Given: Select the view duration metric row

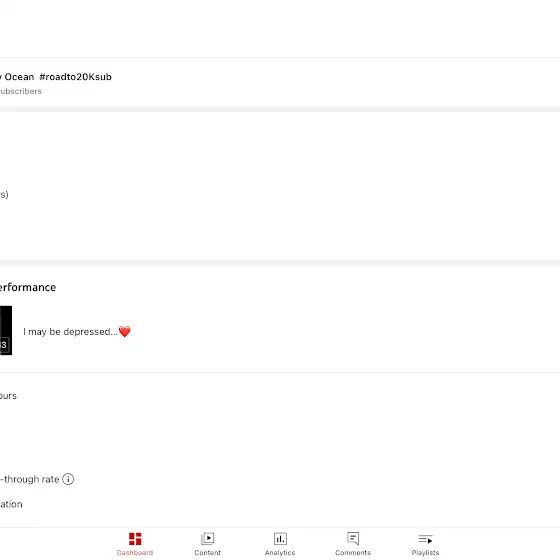Looking at the screenshot, I should [x=280, y=504].
